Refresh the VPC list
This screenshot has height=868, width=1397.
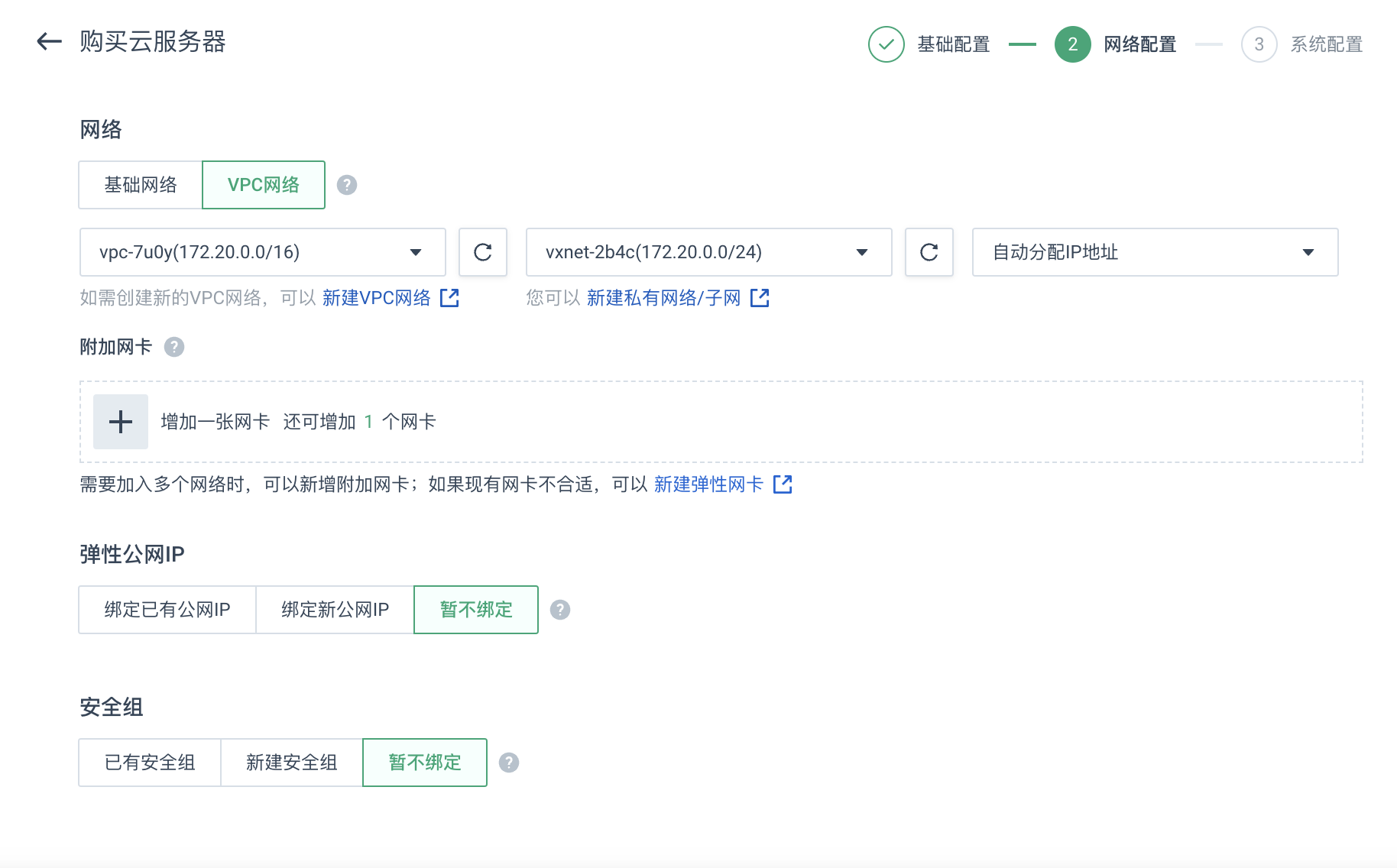pyautogui.click(x=483, y=252)
